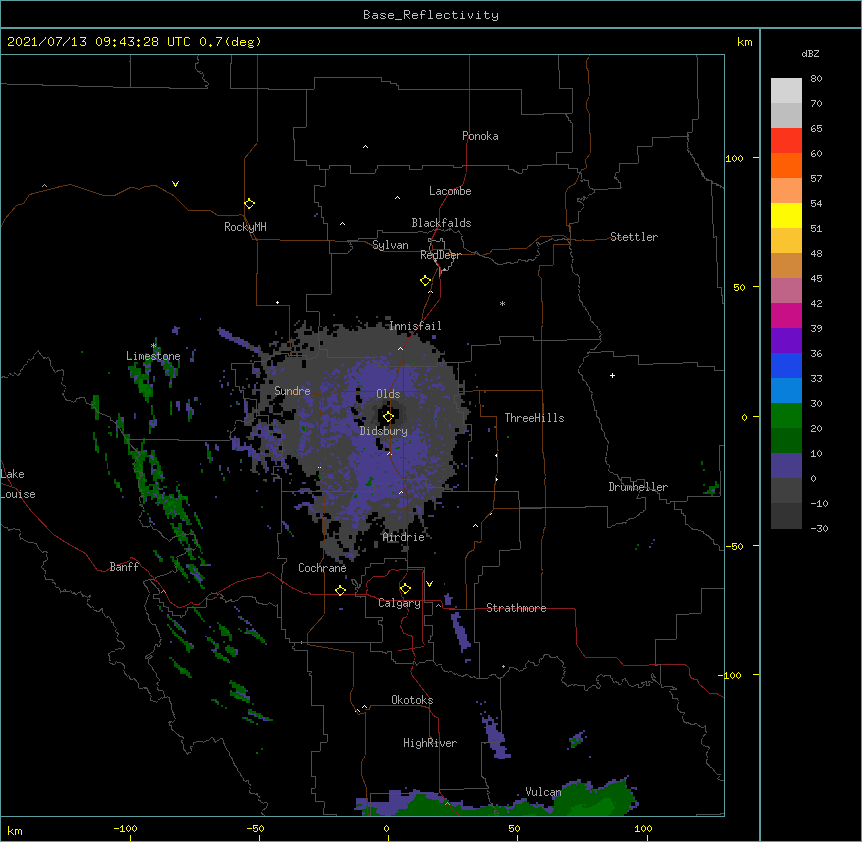Click the Didsbury town label
This screenshot has height=842, width=862.
click(384, 431)
